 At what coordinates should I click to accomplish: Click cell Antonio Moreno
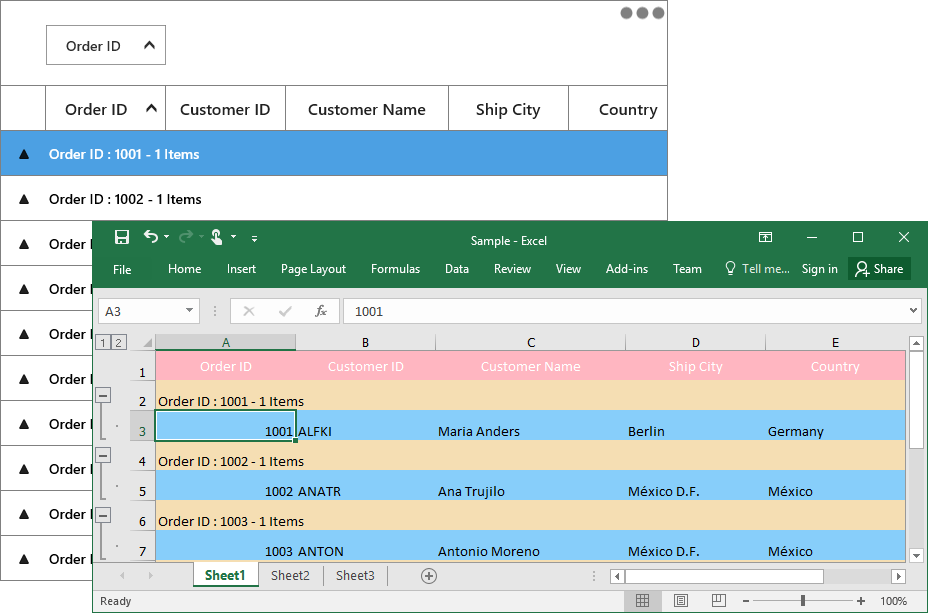point(530,545)
